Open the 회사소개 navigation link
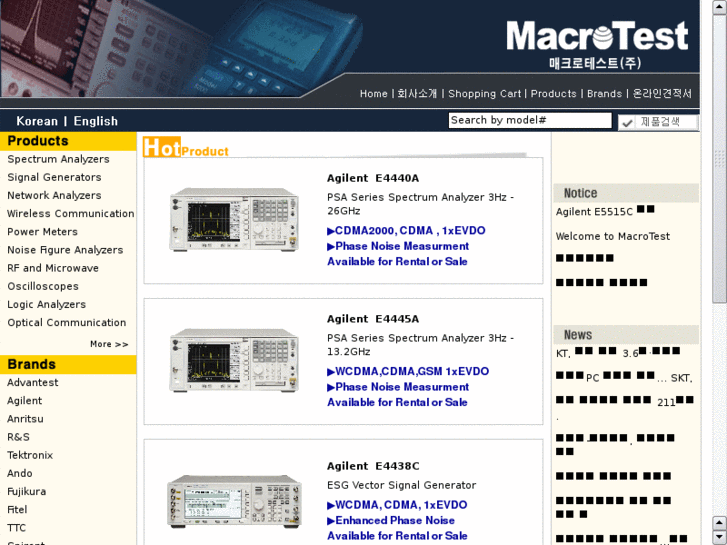The height and width of the screenshot is (545, 727). pos(417,94)
